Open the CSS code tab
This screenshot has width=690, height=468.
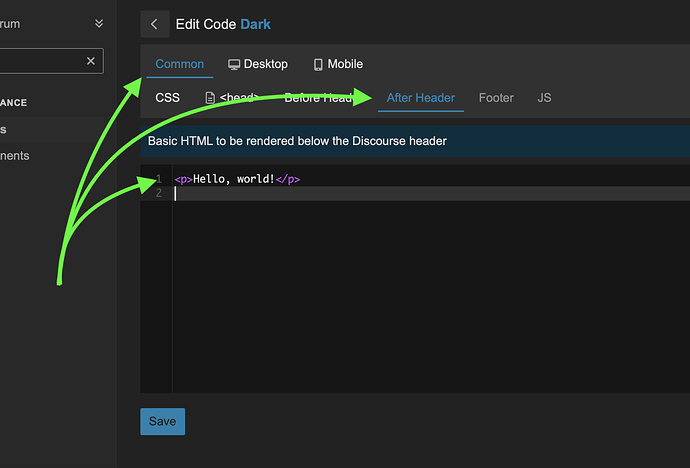(167, 98)
